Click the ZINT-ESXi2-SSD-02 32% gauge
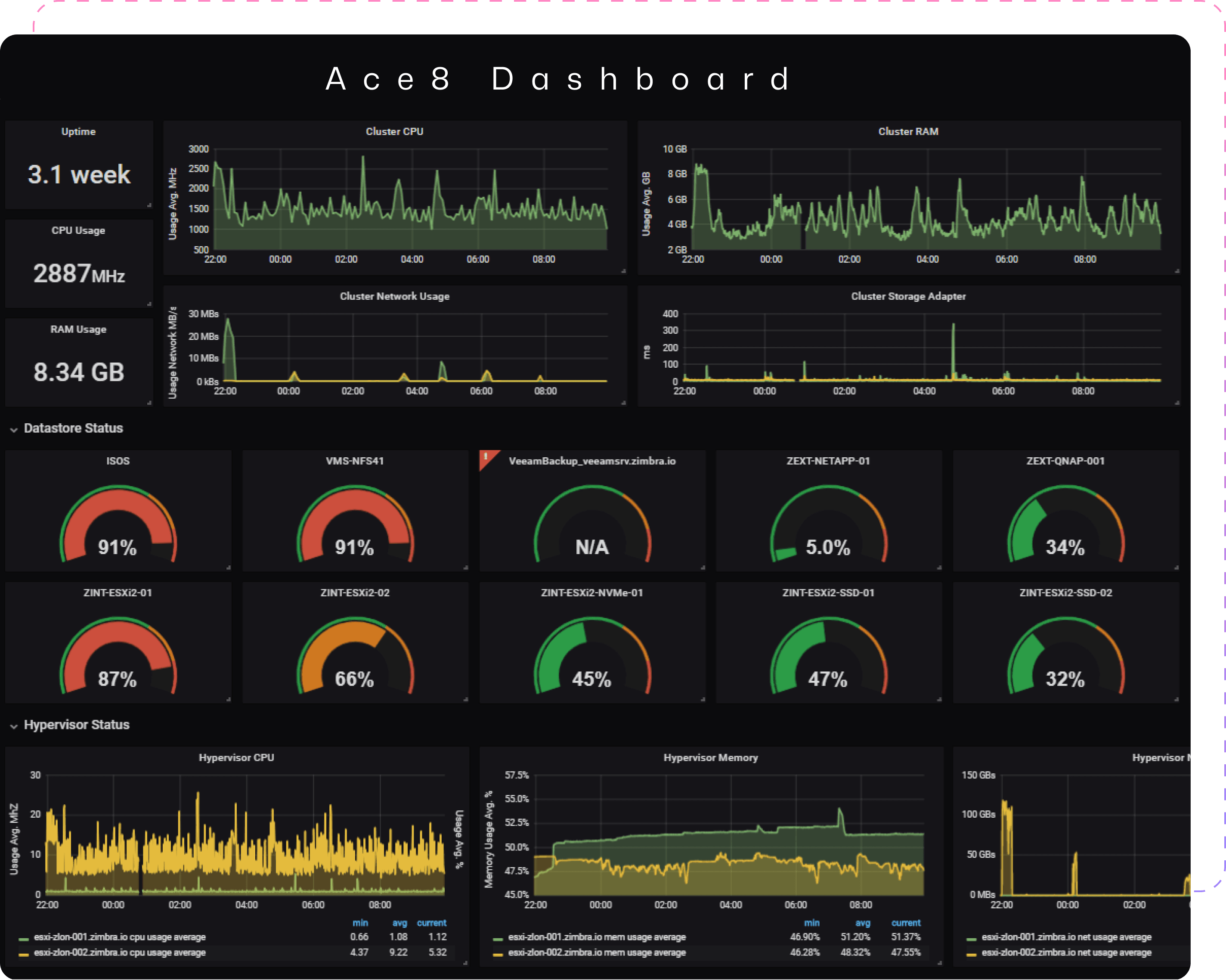The image size is (1226, 980). click(1065, 656)
